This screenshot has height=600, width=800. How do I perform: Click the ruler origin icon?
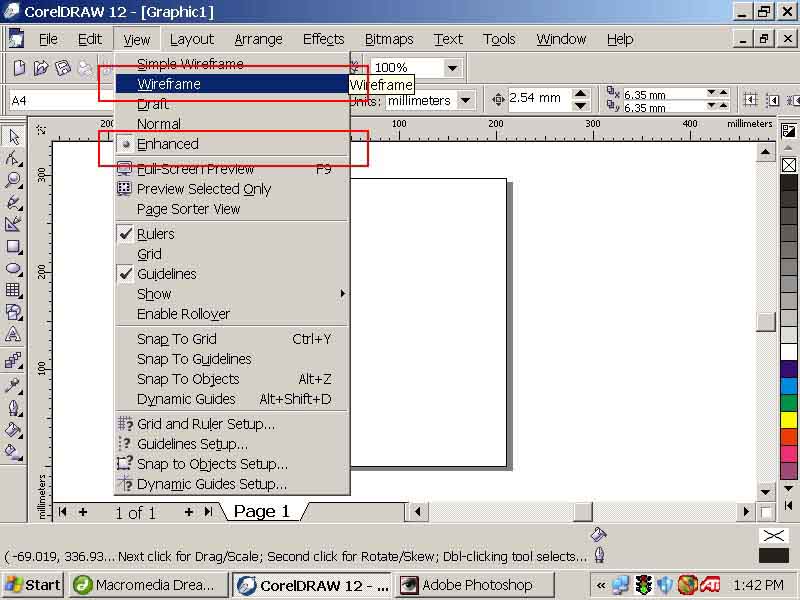[41, 130]
